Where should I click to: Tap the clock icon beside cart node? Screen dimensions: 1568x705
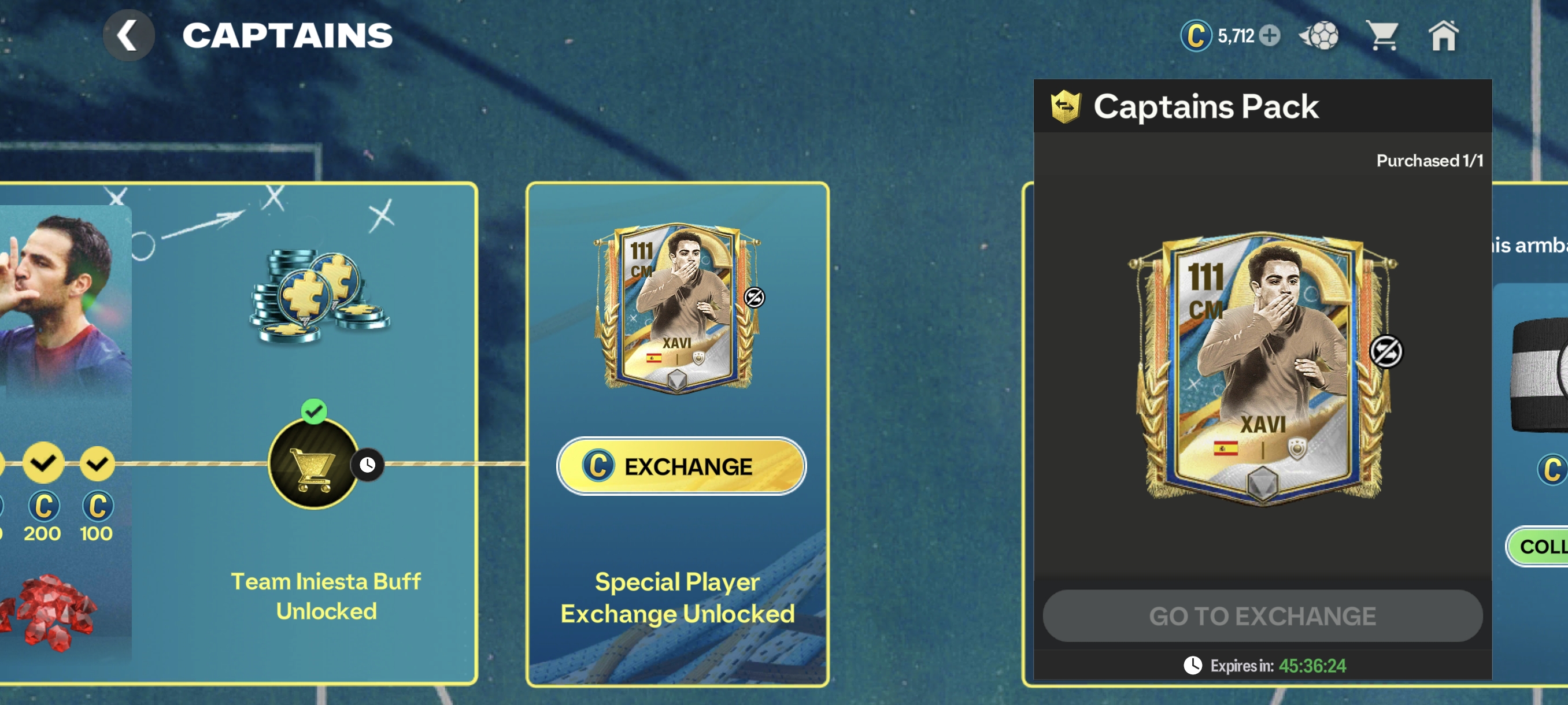(x=367, y=465)
